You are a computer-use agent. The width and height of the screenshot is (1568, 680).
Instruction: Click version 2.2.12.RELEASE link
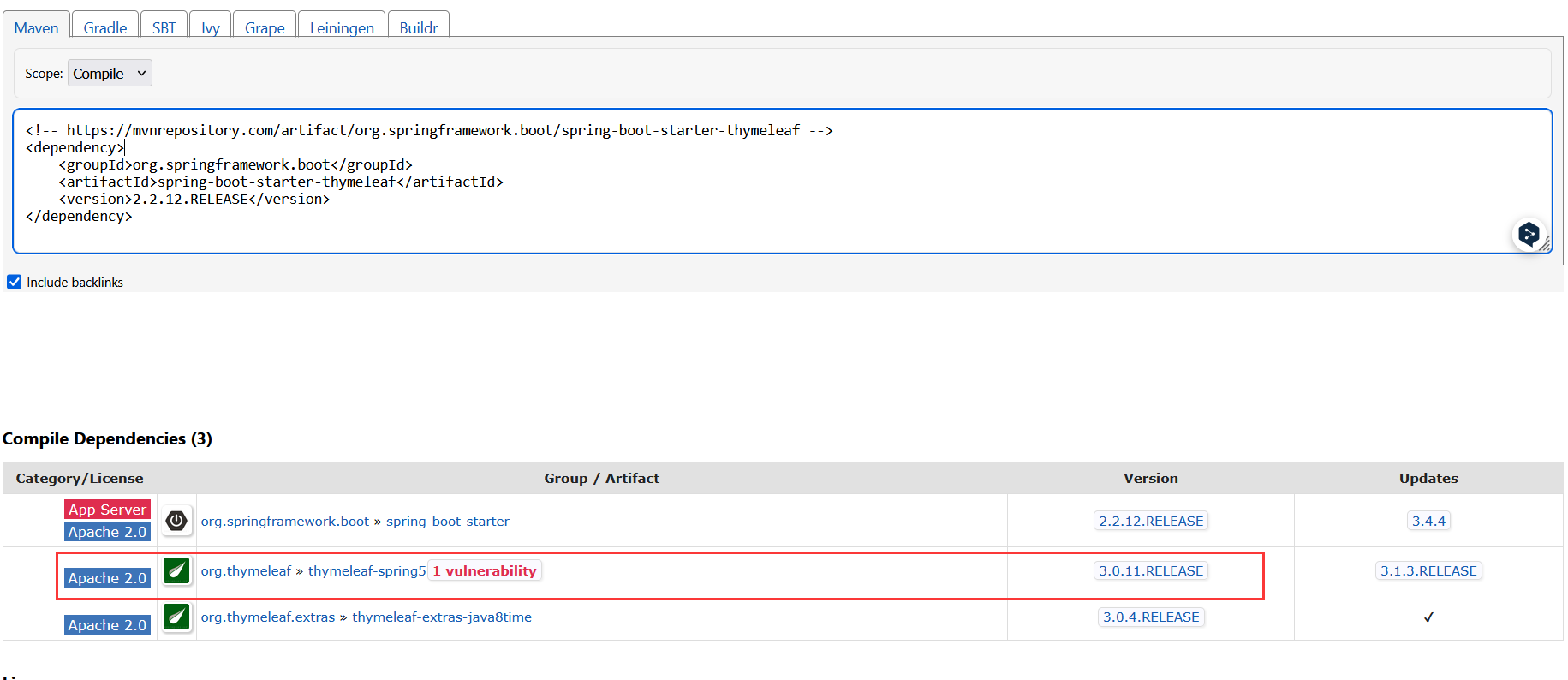[1151, 521]
